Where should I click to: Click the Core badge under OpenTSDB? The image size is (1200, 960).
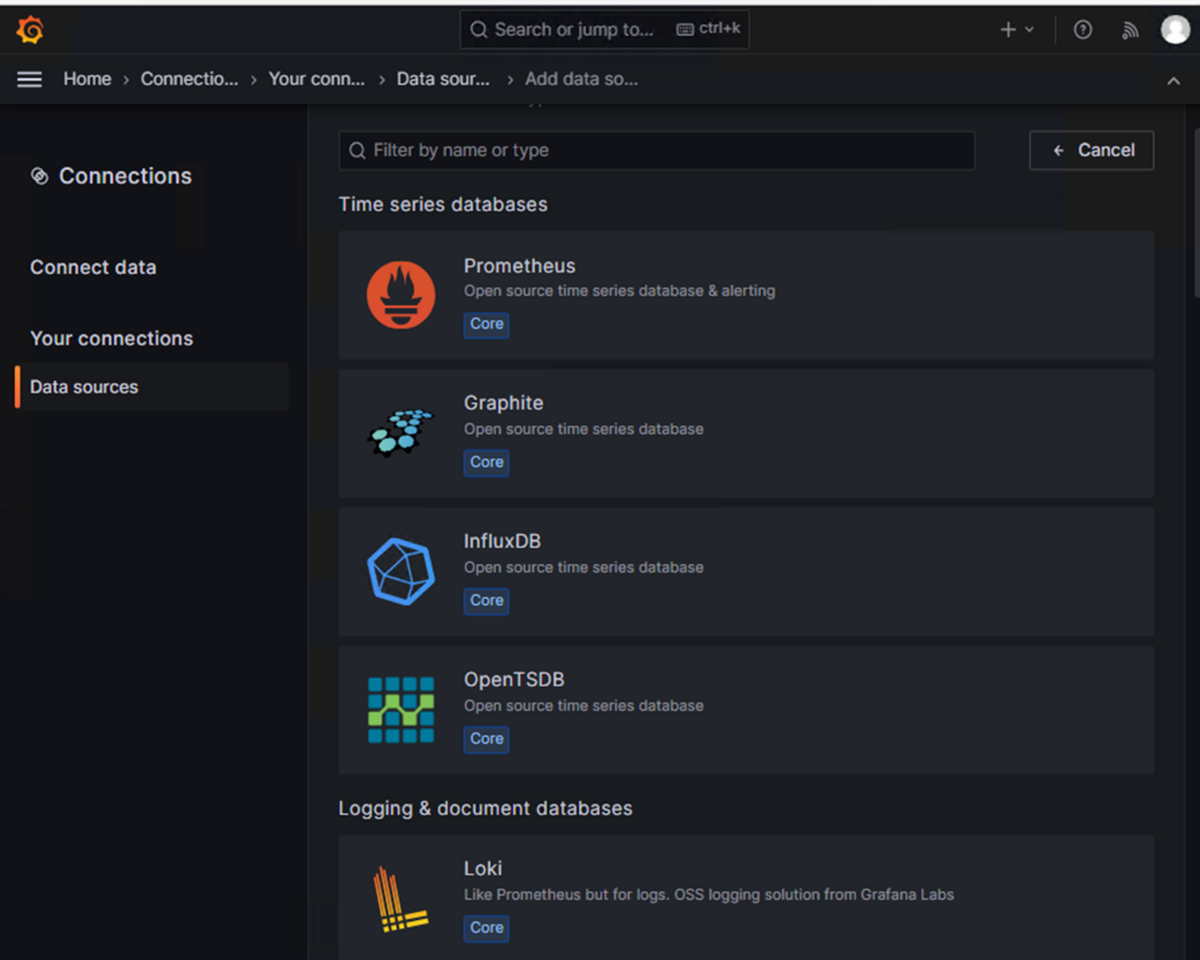point(487,739)
